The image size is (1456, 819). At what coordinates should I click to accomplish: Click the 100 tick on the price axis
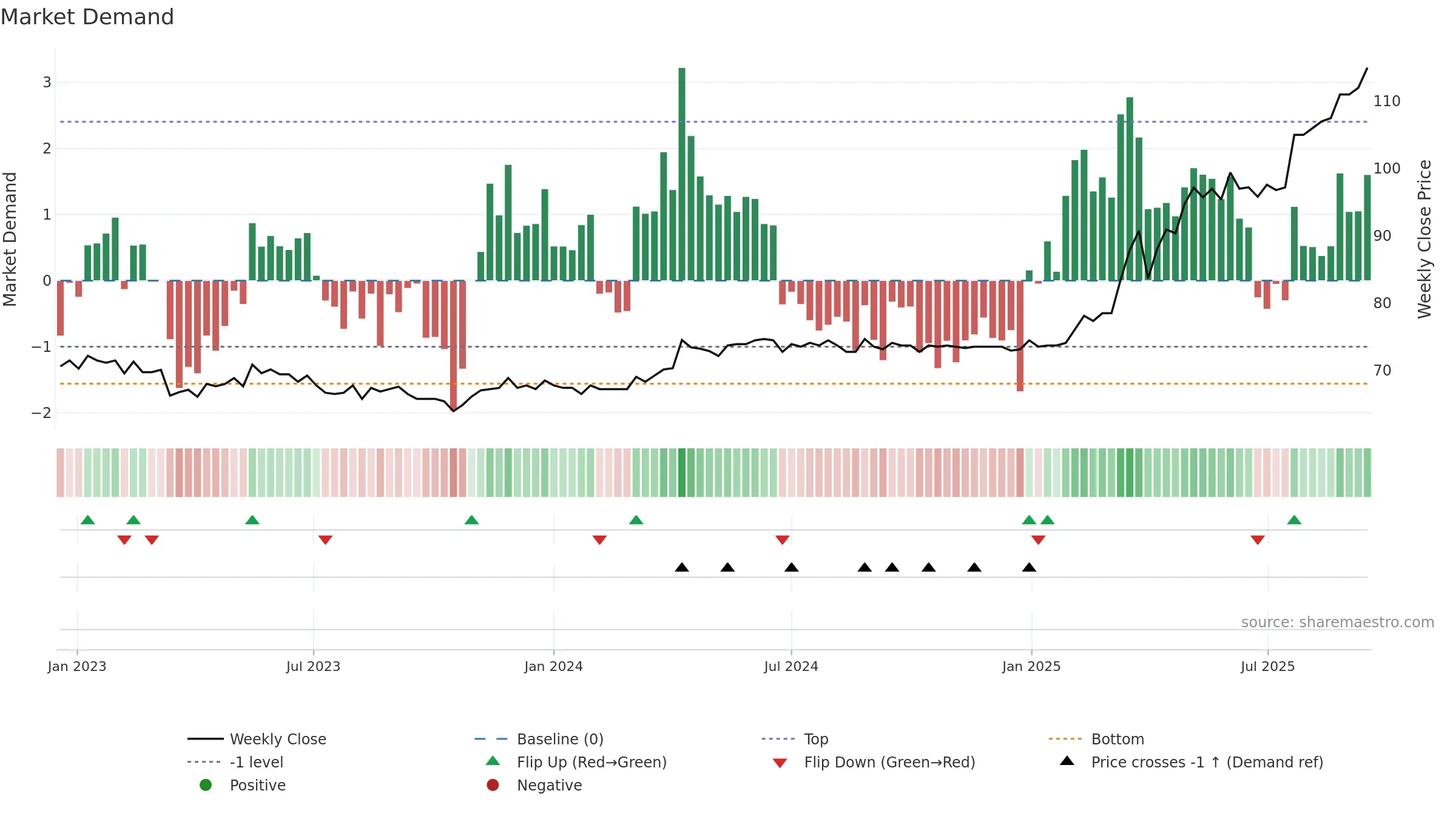[1387, 168]
